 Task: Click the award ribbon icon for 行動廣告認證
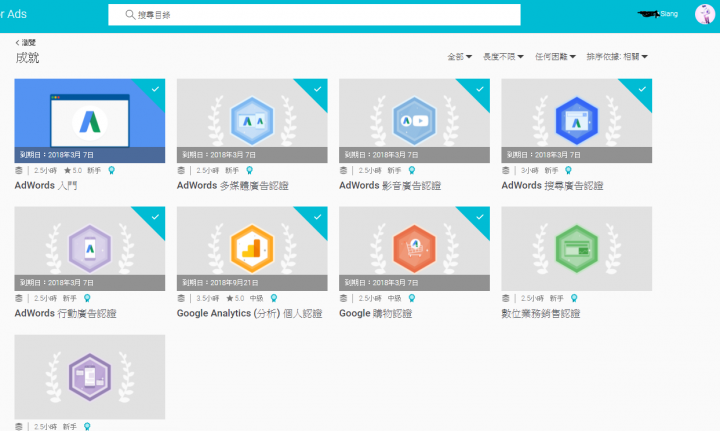click(87, 298)
